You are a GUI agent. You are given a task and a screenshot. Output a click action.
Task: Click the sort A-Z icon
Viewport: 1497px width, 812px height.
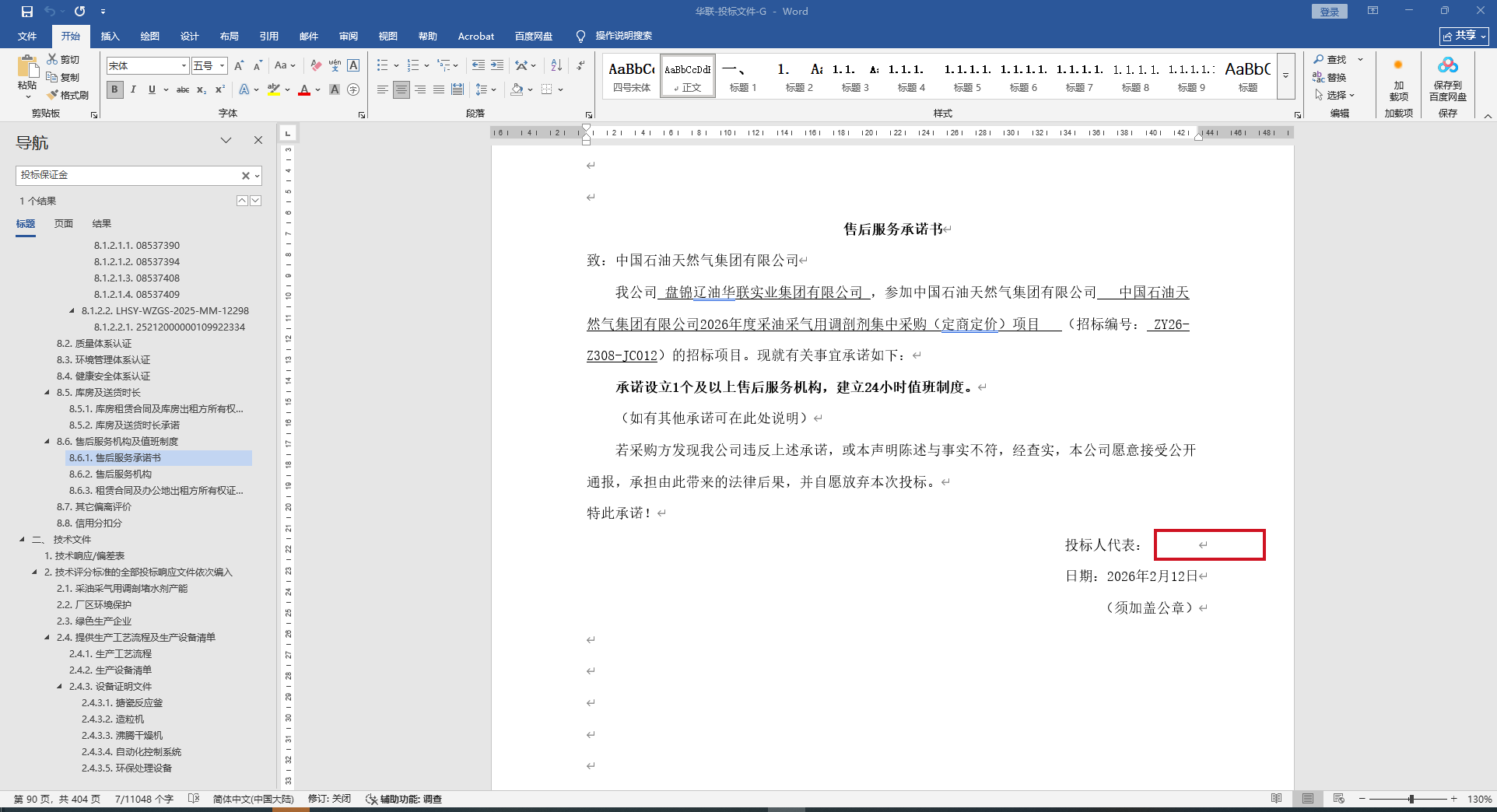(x=556, y=65)
